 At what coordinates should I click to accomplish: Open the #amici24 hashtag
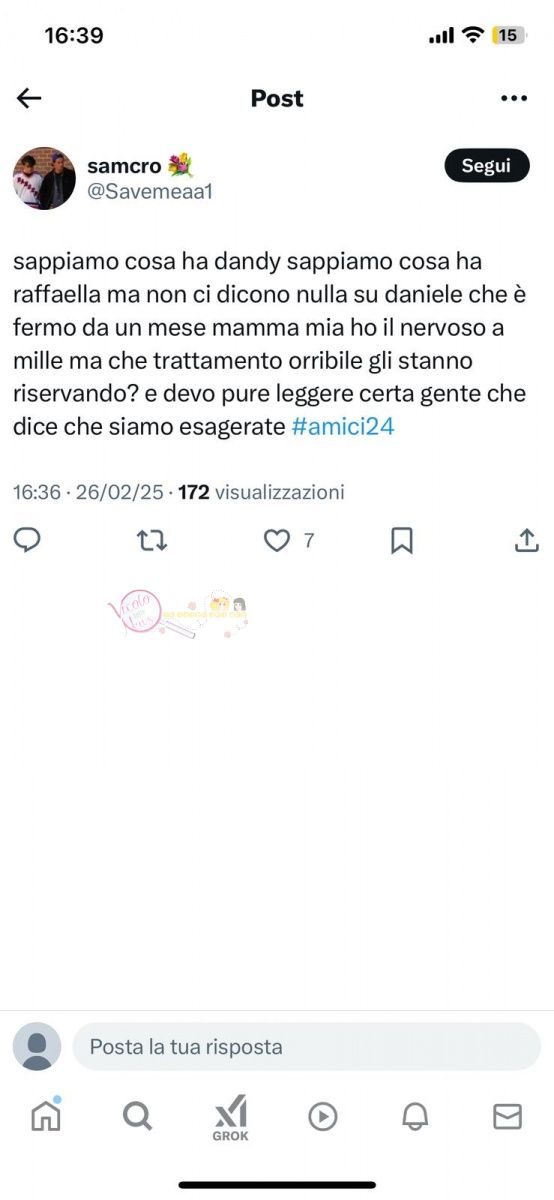pos(343,427)
